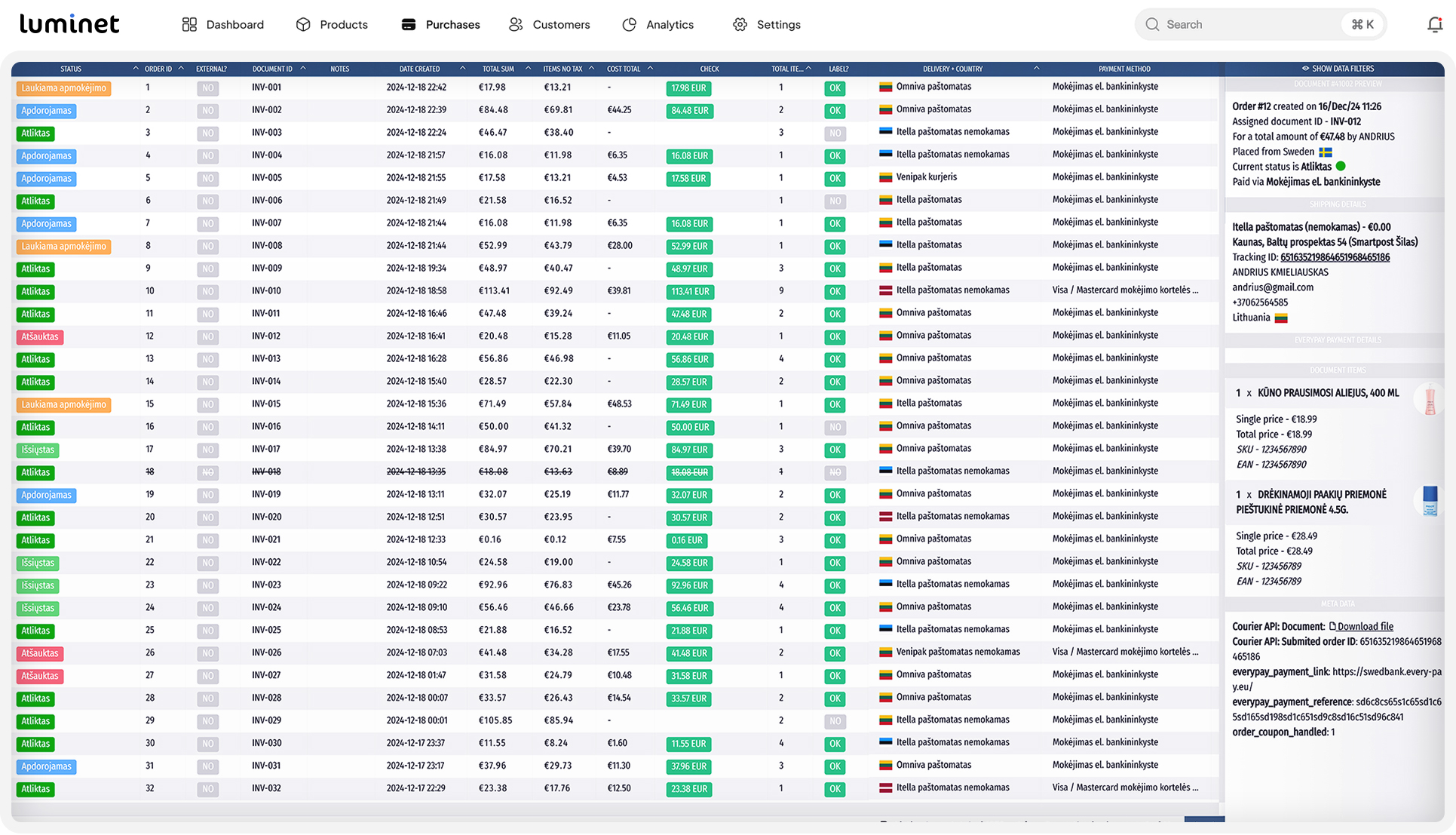Click the body oil product thumbnail
This screenshot has height=835, width=1456.
click(1429, 400)
